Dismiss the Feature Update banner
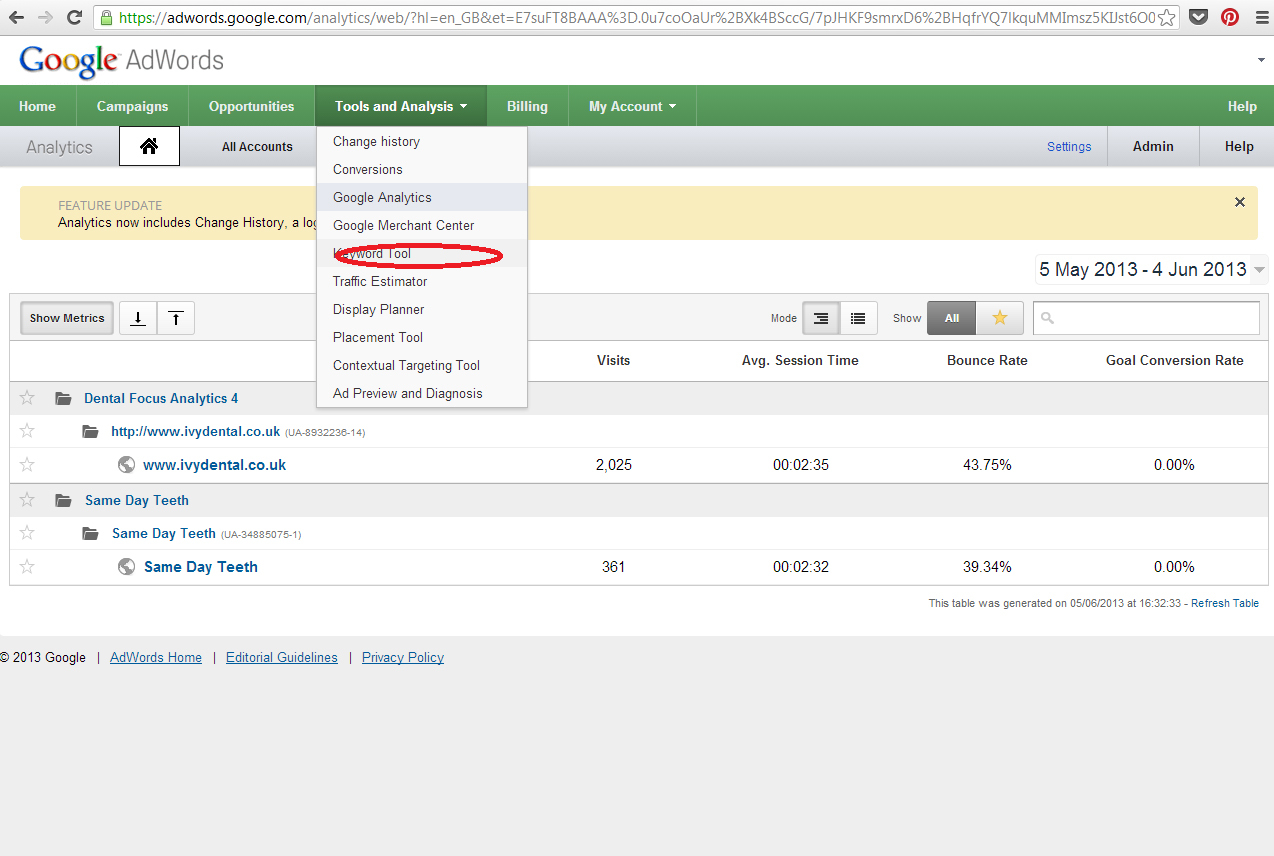Viewport: 1274px width, 856px height. pyautogui.click(x=1239, y=202)
